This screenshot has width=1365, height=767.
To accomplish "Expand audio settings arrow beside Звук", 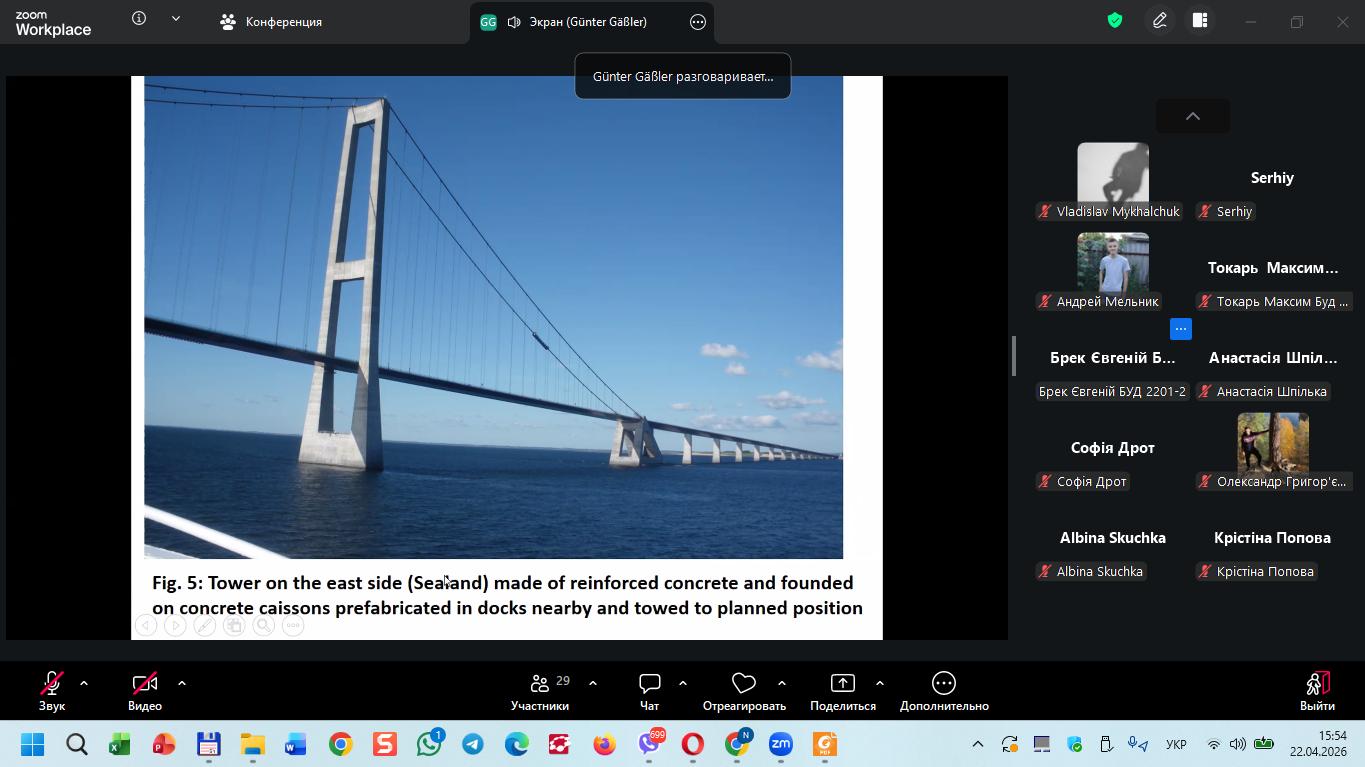I will 84,683.
